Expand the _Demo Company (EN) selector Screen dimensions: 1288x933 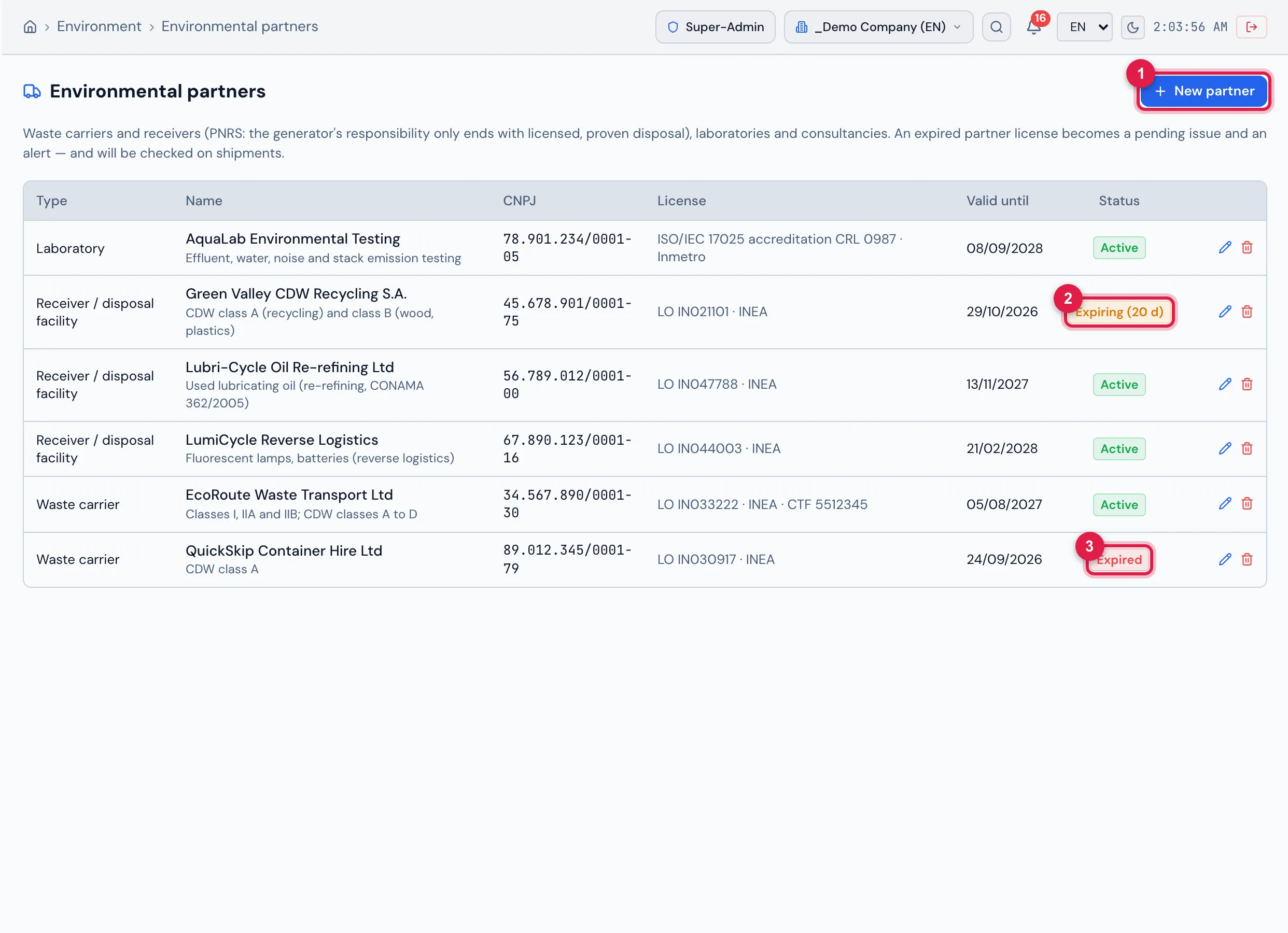point(878,26)
